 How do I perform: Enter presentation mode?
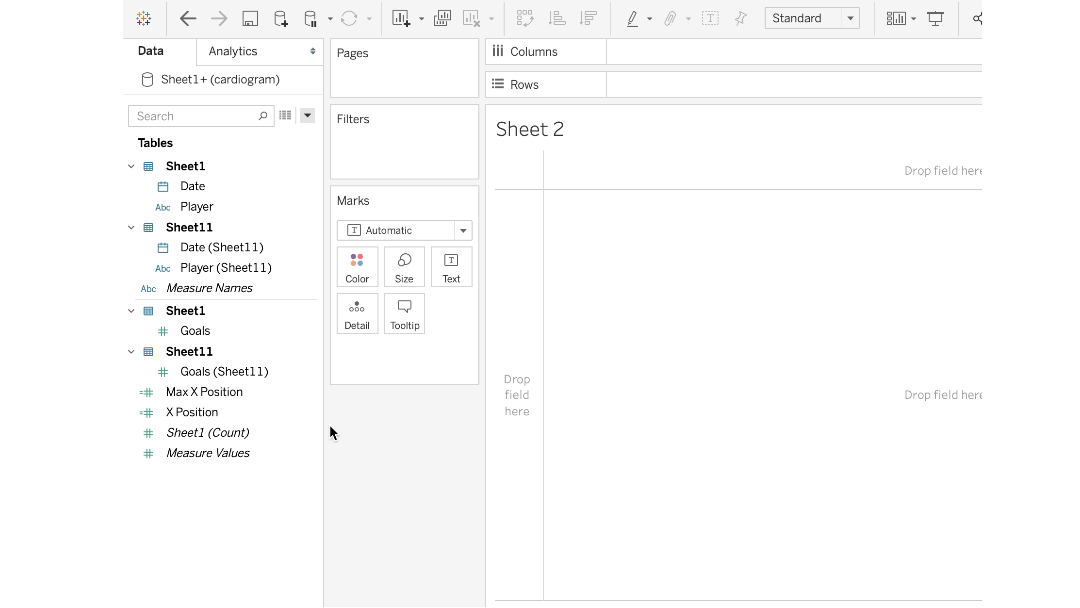click(x=936, y=18)
